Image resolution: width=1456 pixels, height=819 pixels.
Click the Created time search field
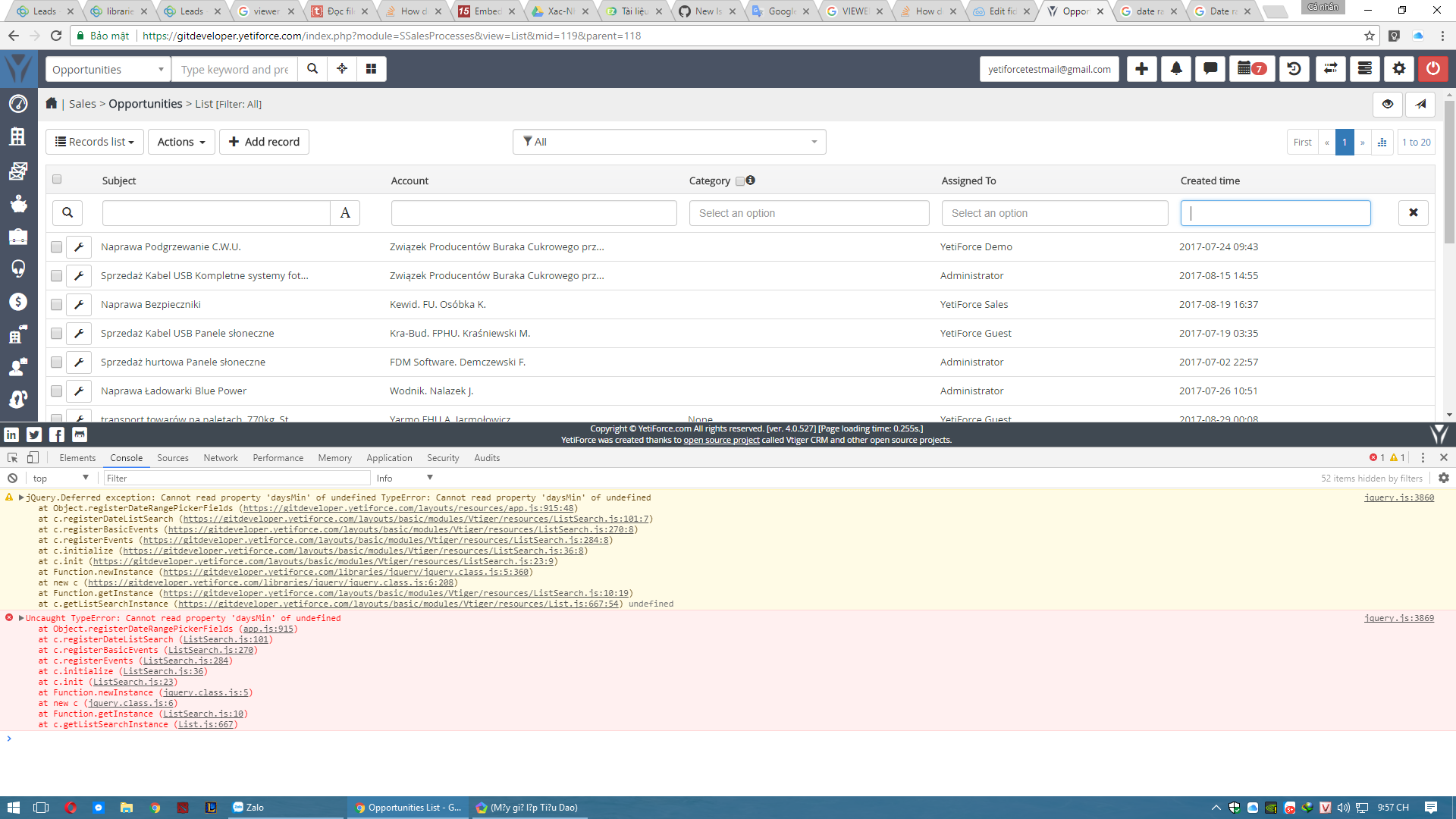pyautogui.click(x=1275, y=213)
